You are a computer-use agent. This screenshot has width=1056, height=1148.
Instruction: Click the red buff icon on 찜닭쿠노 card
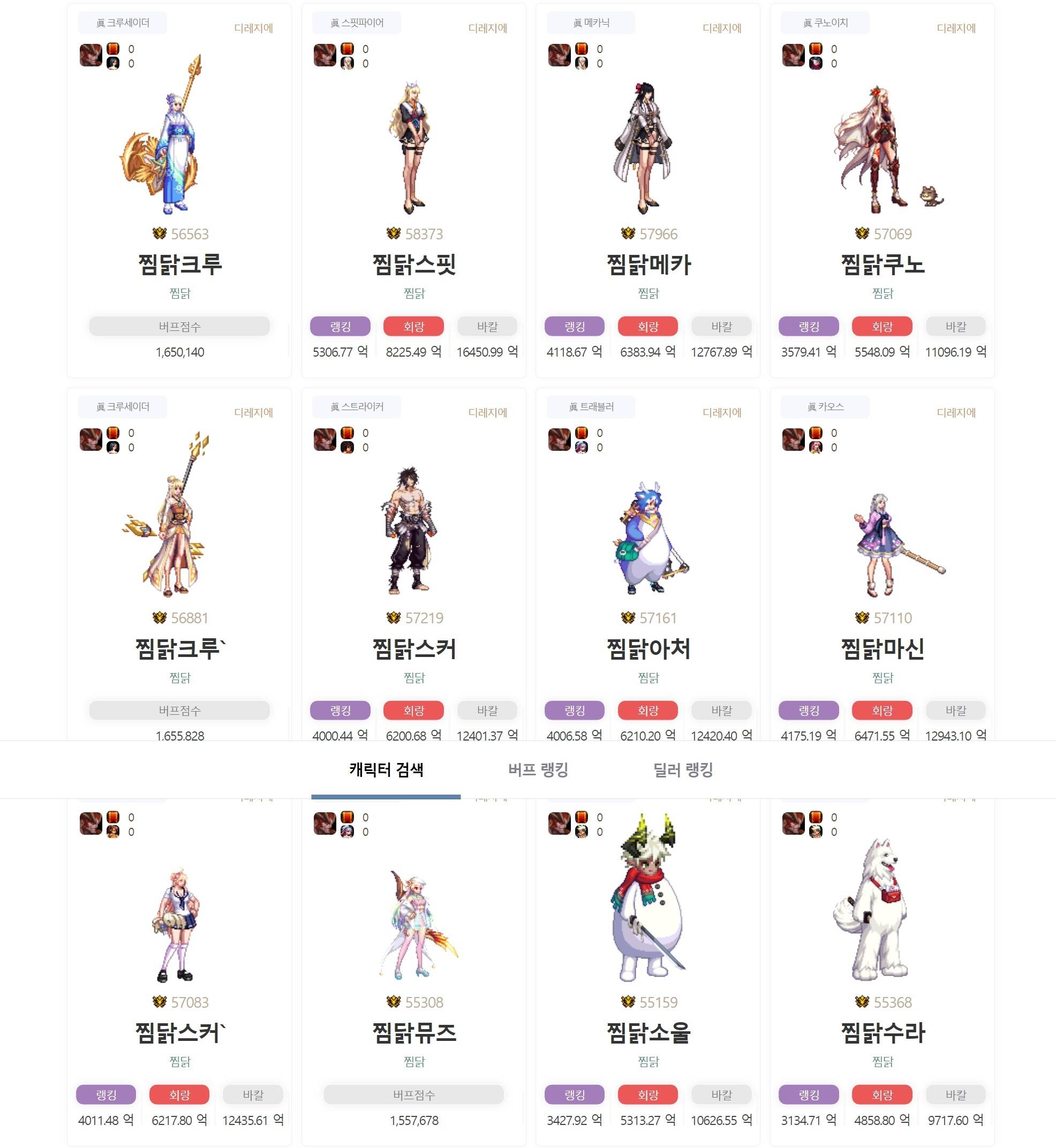[816, 49]
